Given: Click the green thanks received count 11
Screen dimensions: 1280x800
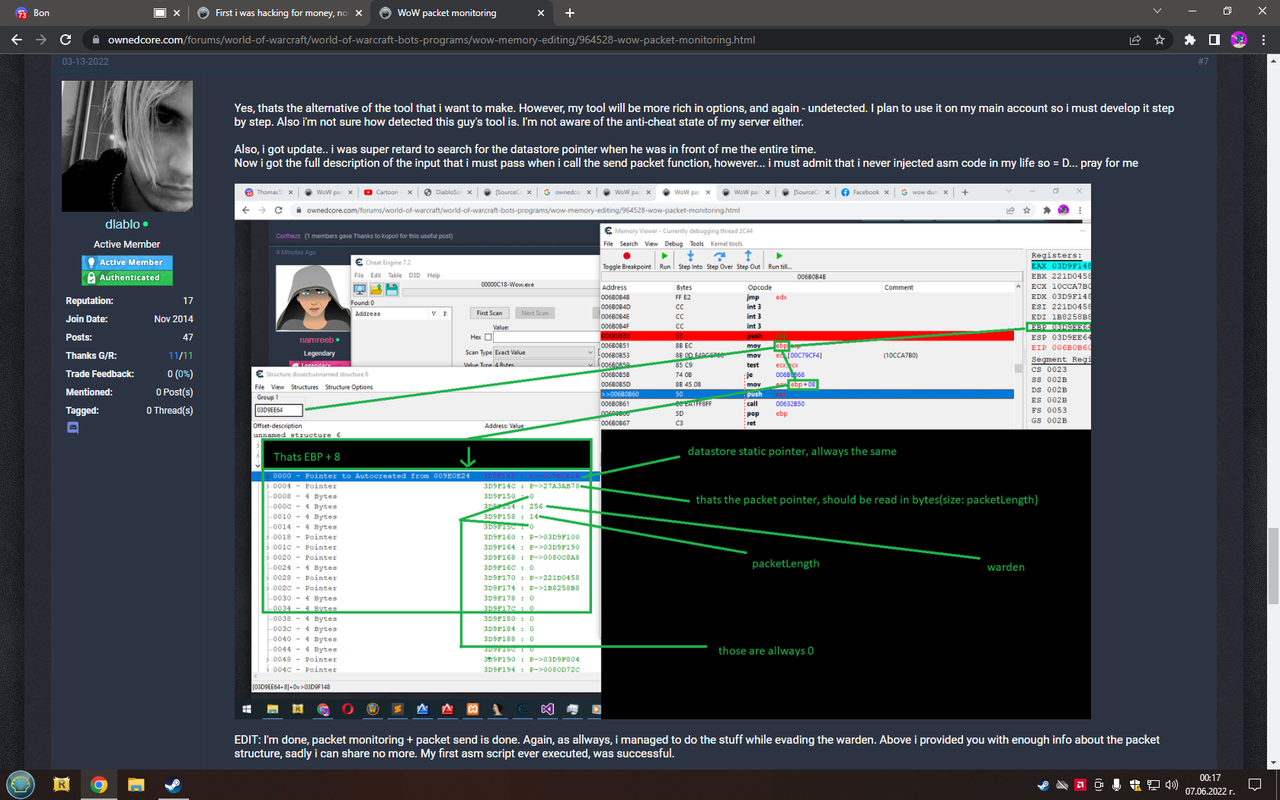Looking at the screenshot, I should (187, 355).
